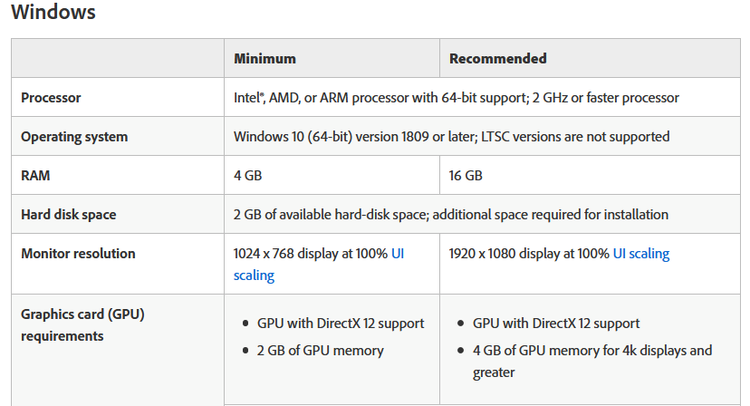Click the Windows section heading

click(53, 13)
